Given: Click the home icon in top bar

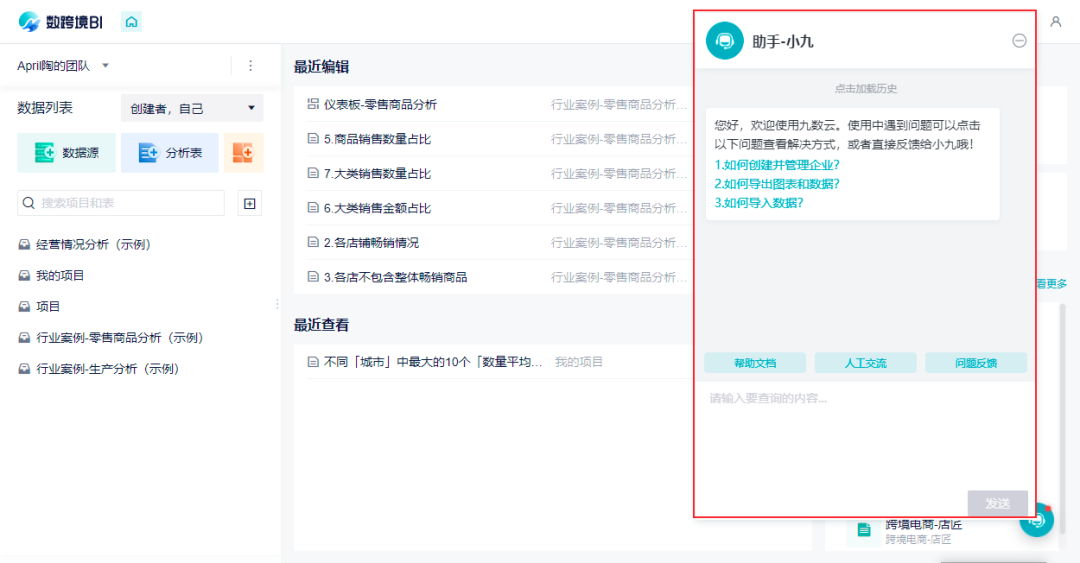Looking at the screenshot, I should (131, 22).
